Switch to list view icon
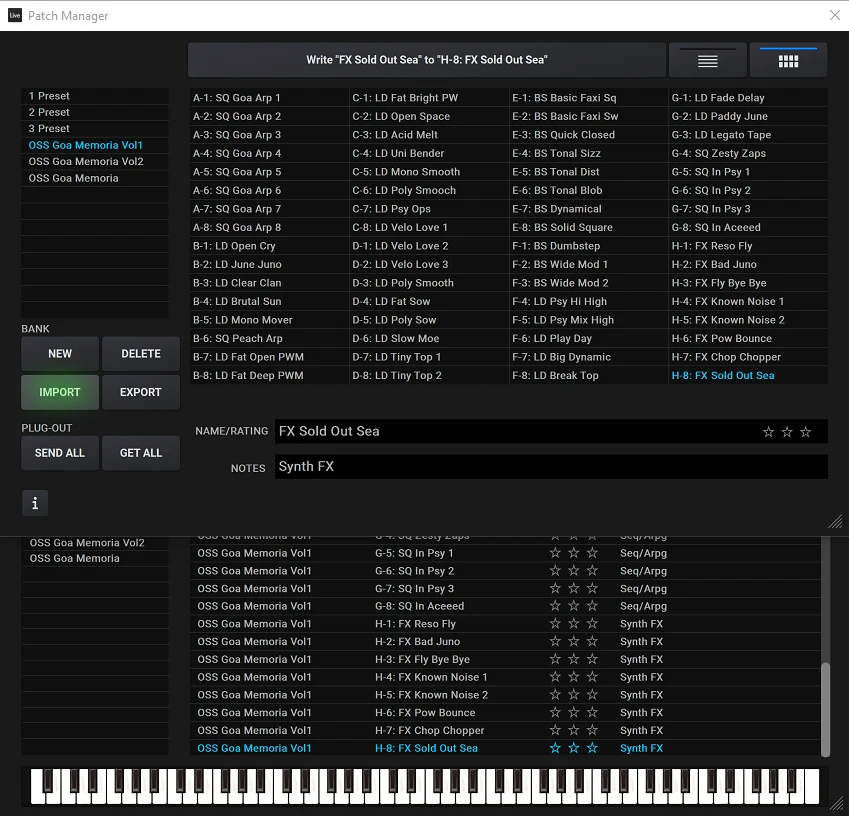This screenshot has height=816, width=849. (x=708, y=61)
